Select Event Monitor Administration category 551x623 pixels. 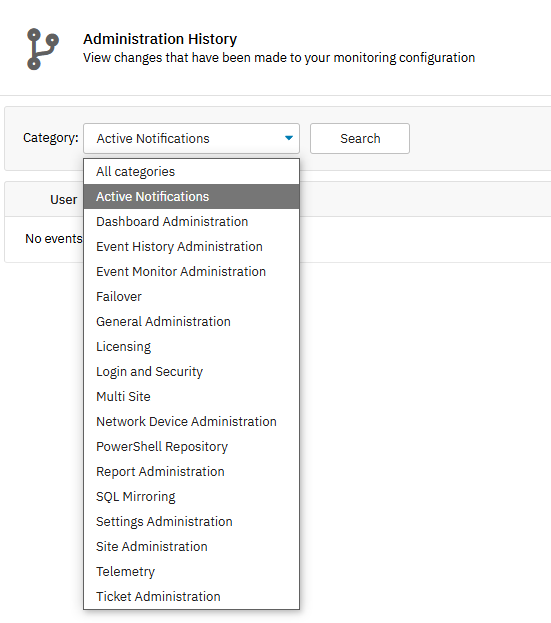(191, 271)
